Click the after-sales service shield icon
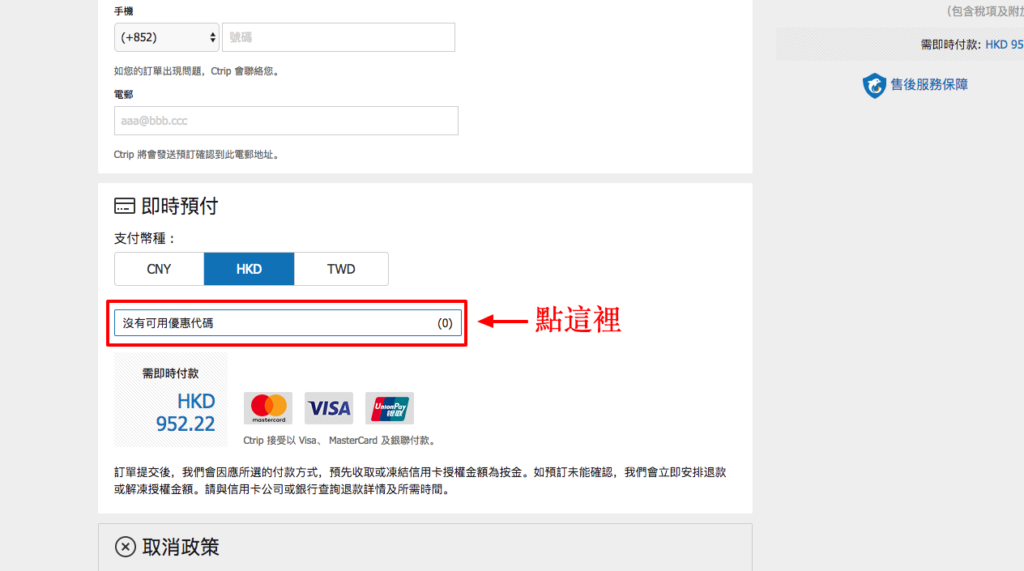 (x=874, y=86)
